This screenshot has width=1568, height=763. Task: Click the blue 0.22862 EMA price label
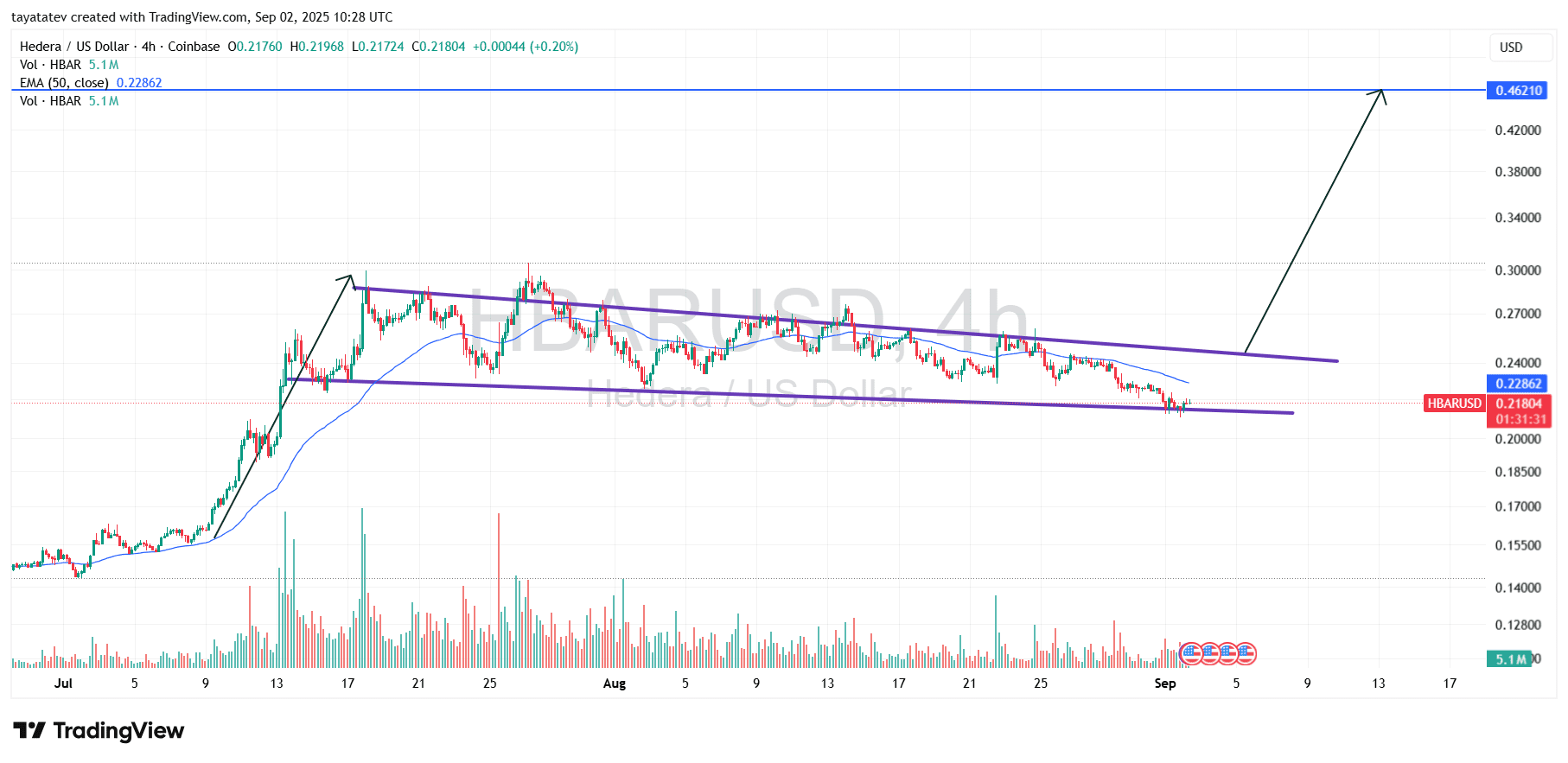[1518, 384]
